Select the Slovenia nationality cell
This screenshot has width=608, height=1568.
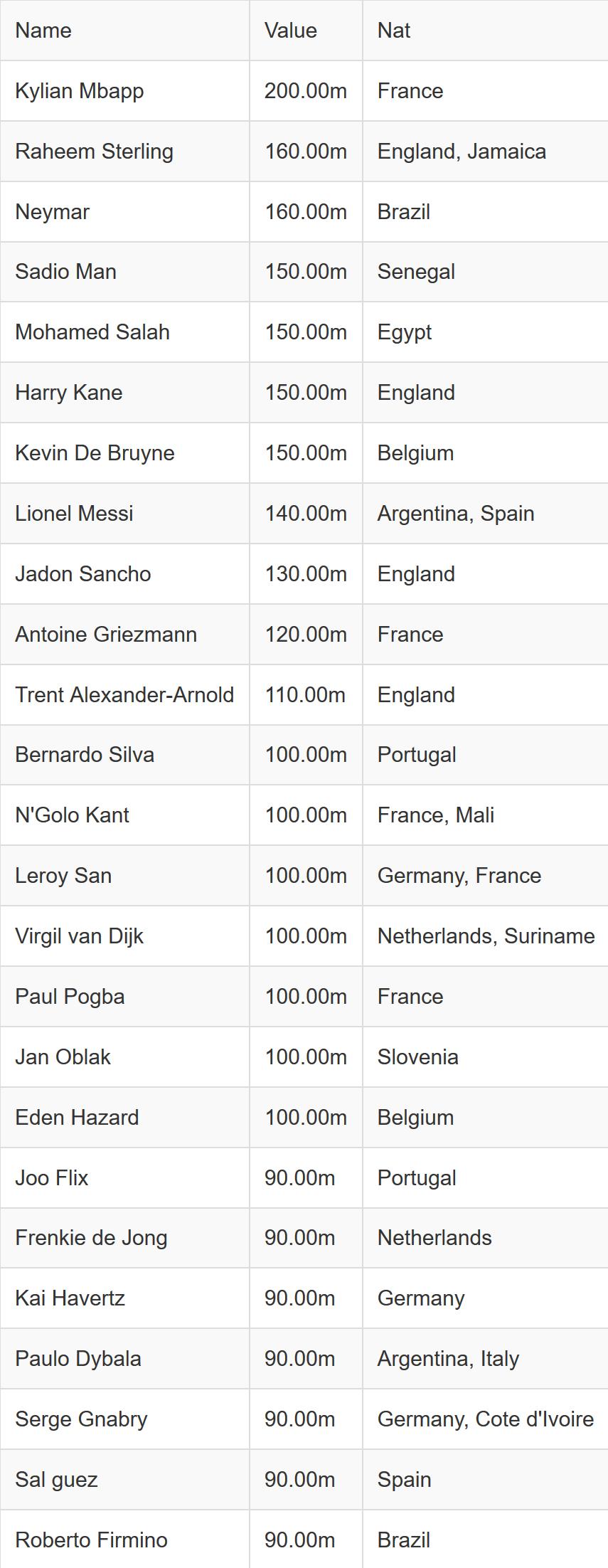[417, 1057]
